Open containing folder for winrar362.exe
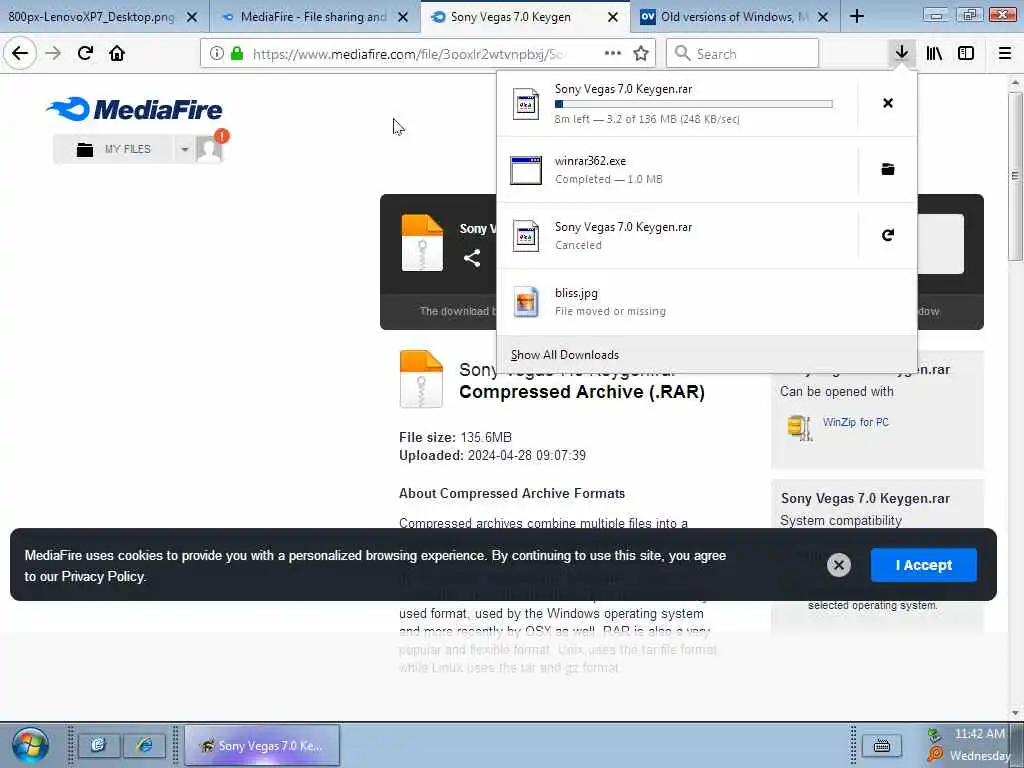 (x=888, y=169)
